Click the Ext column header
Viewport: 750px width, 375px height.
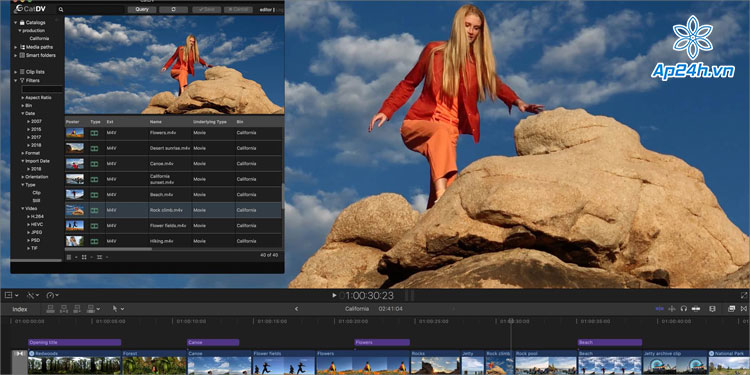[110, 122]
